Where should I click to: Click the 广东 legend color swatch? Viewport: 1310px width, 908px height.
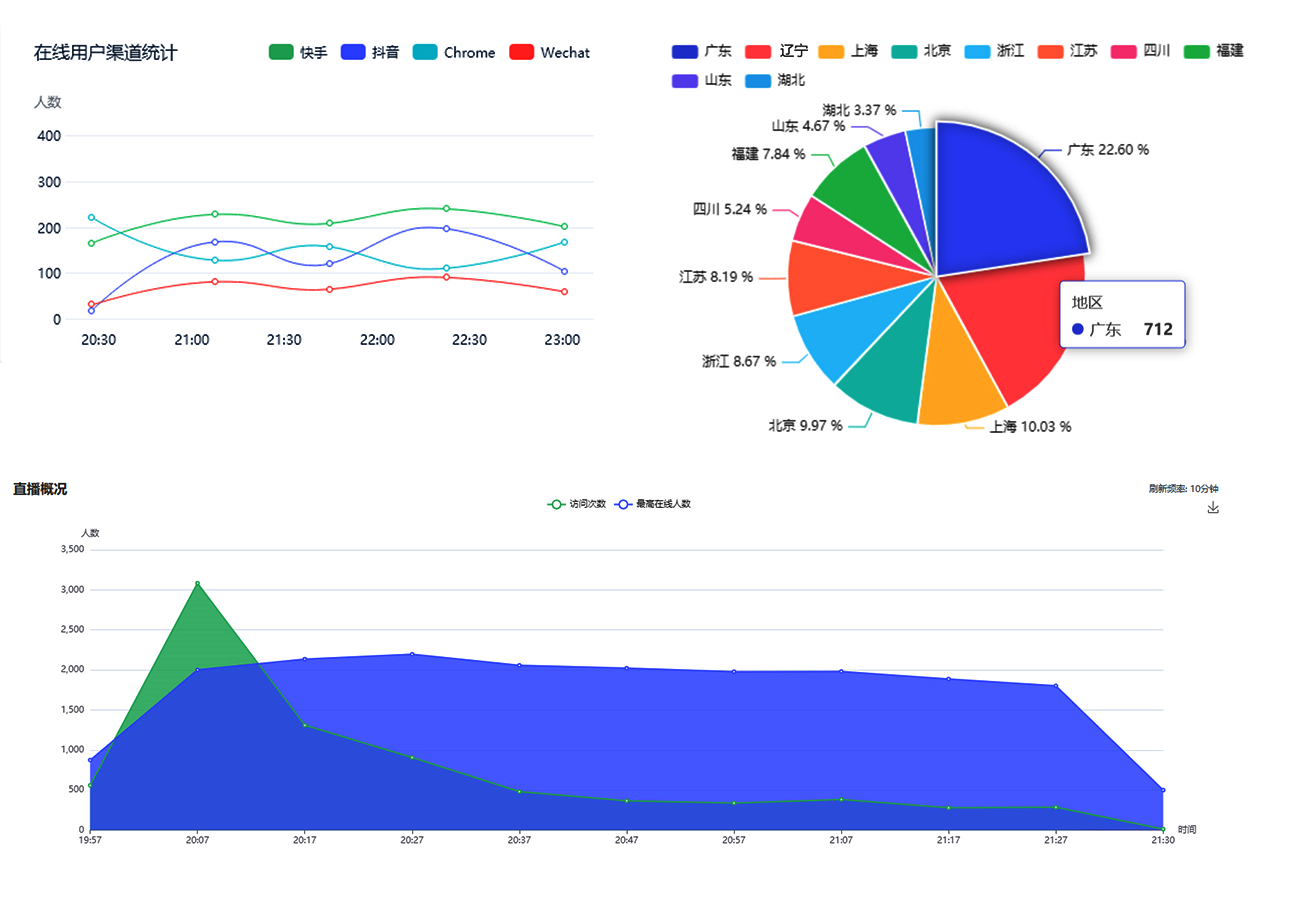pyautogui.click(x=685, y=51)
